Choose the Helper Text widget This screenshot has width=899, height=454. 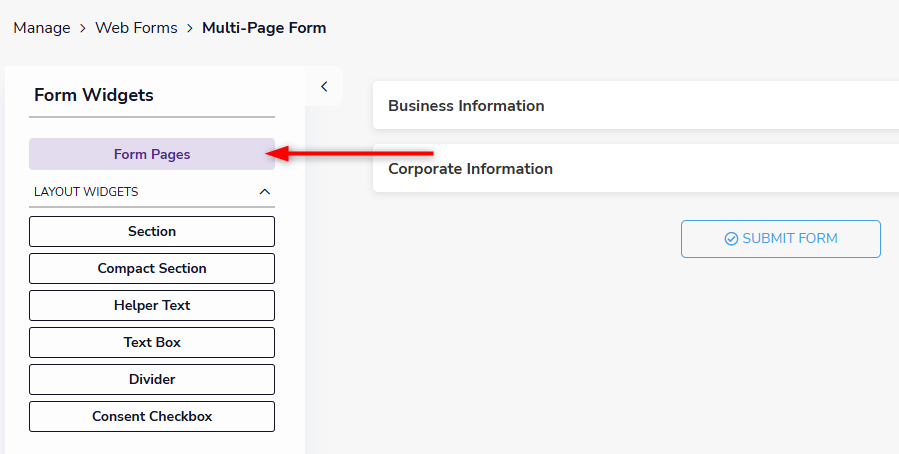click(152, 305)
